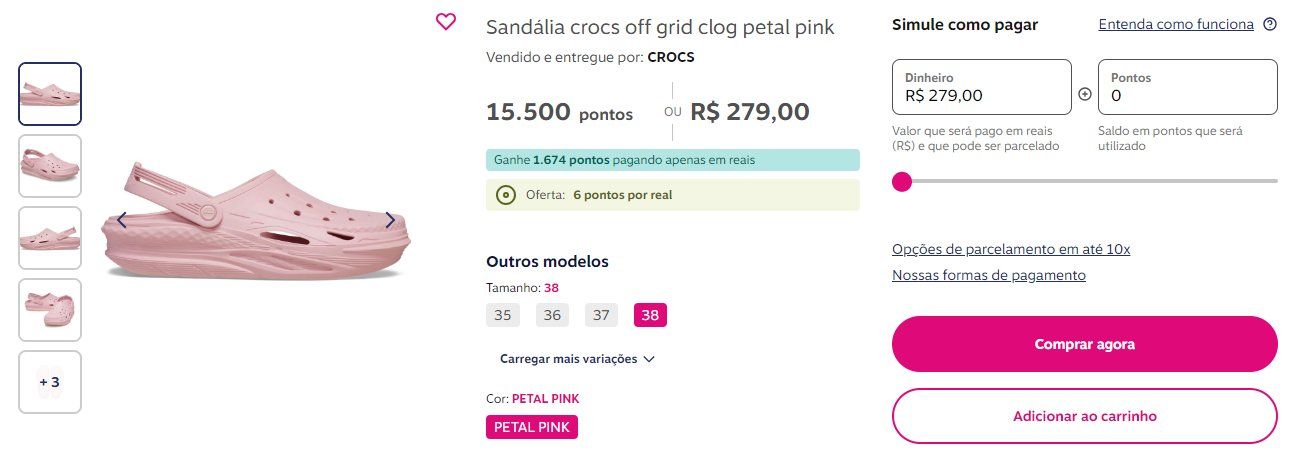Click the plus icon between Dinheiro and Pontos
This screenshot has width=1302, height=457.
pyautogui.click(x=1085, y=94)
